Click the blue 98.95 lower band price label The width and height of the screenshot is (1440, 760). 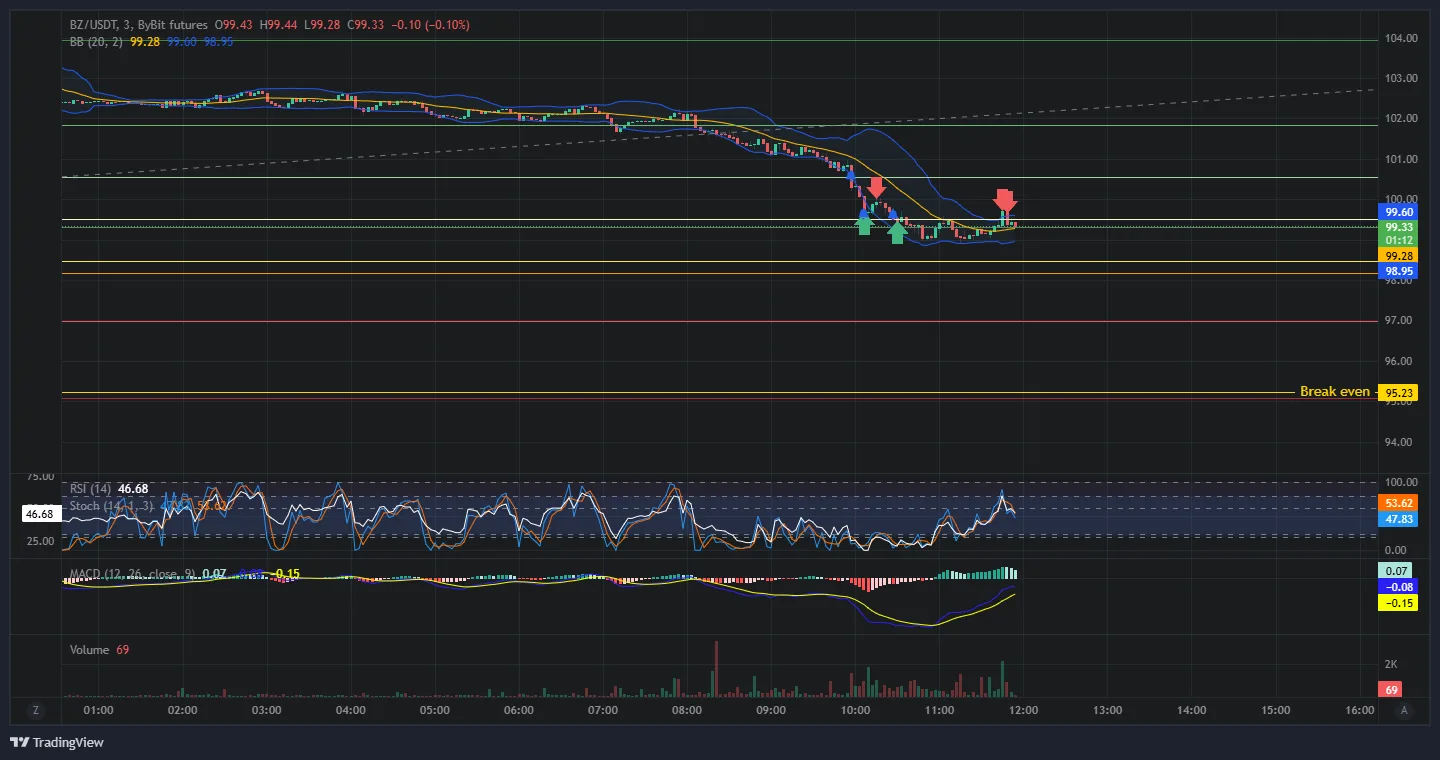1397,271
